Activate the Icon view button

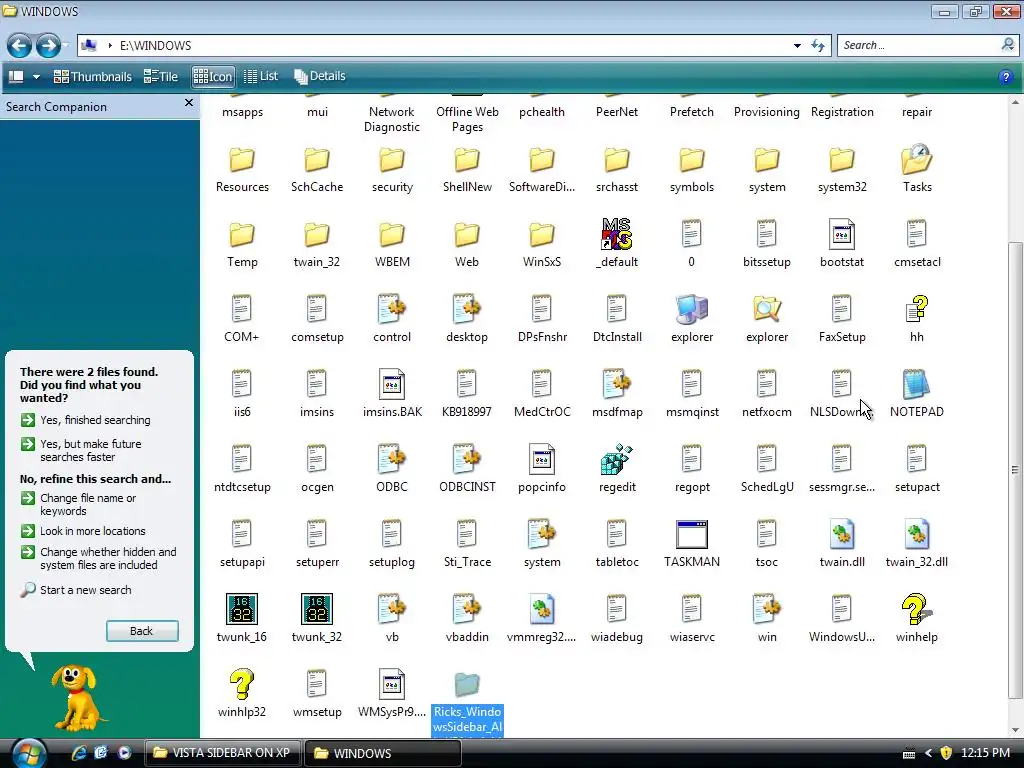tap(213, 76)
